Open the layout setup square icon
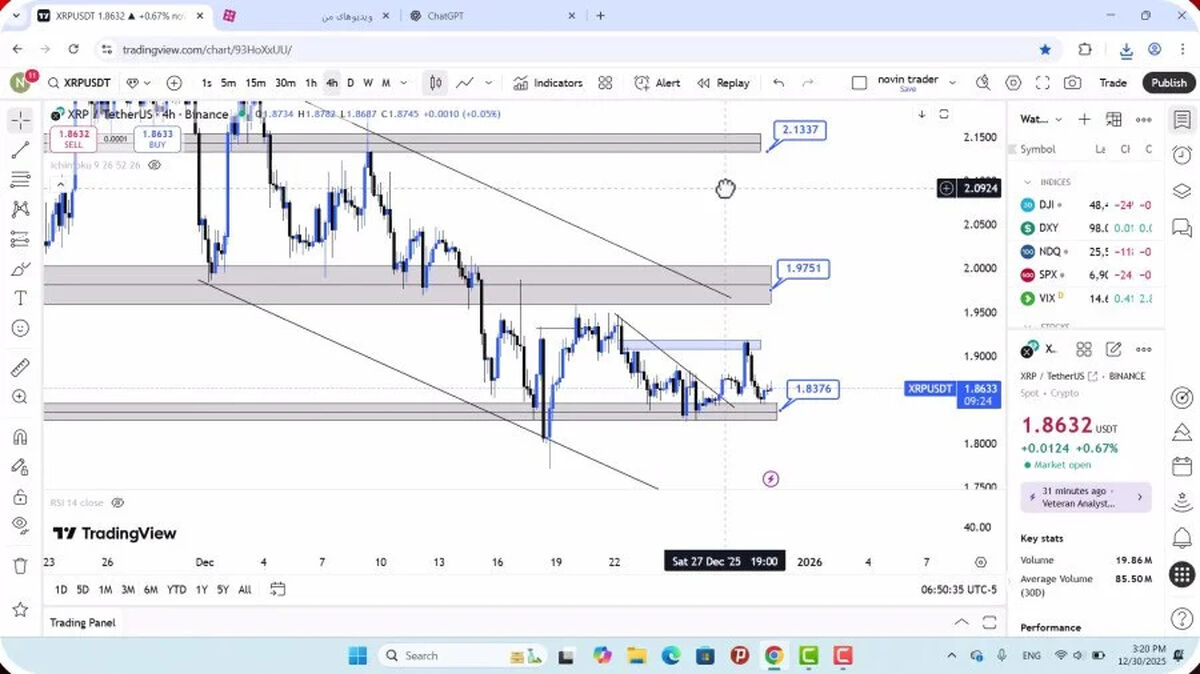This screenshot has width=1200, height=674. [x=859, y=83]
